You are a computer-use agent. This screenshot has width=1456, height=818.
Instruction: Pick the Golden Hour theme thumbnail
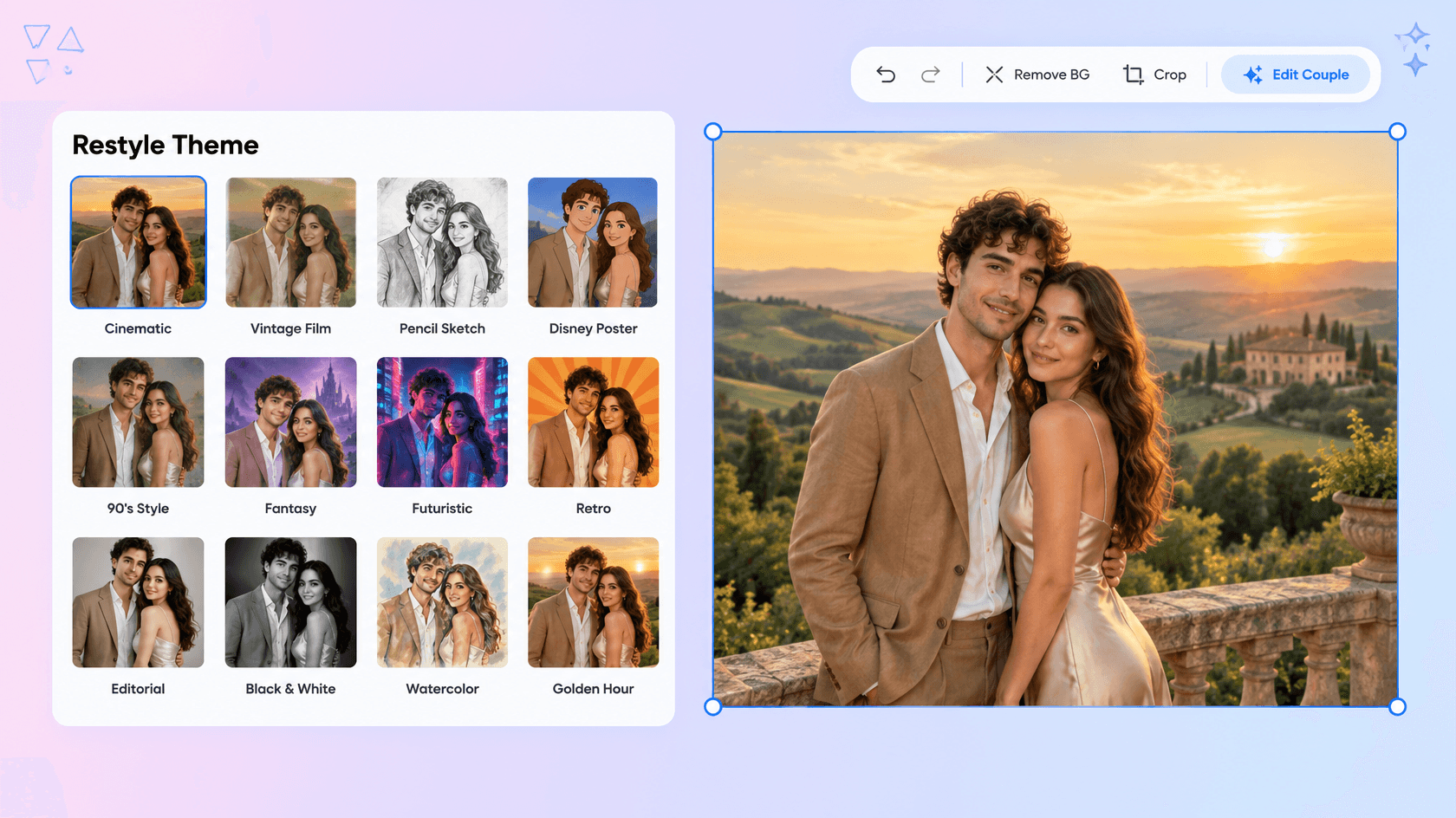(593, 602)
